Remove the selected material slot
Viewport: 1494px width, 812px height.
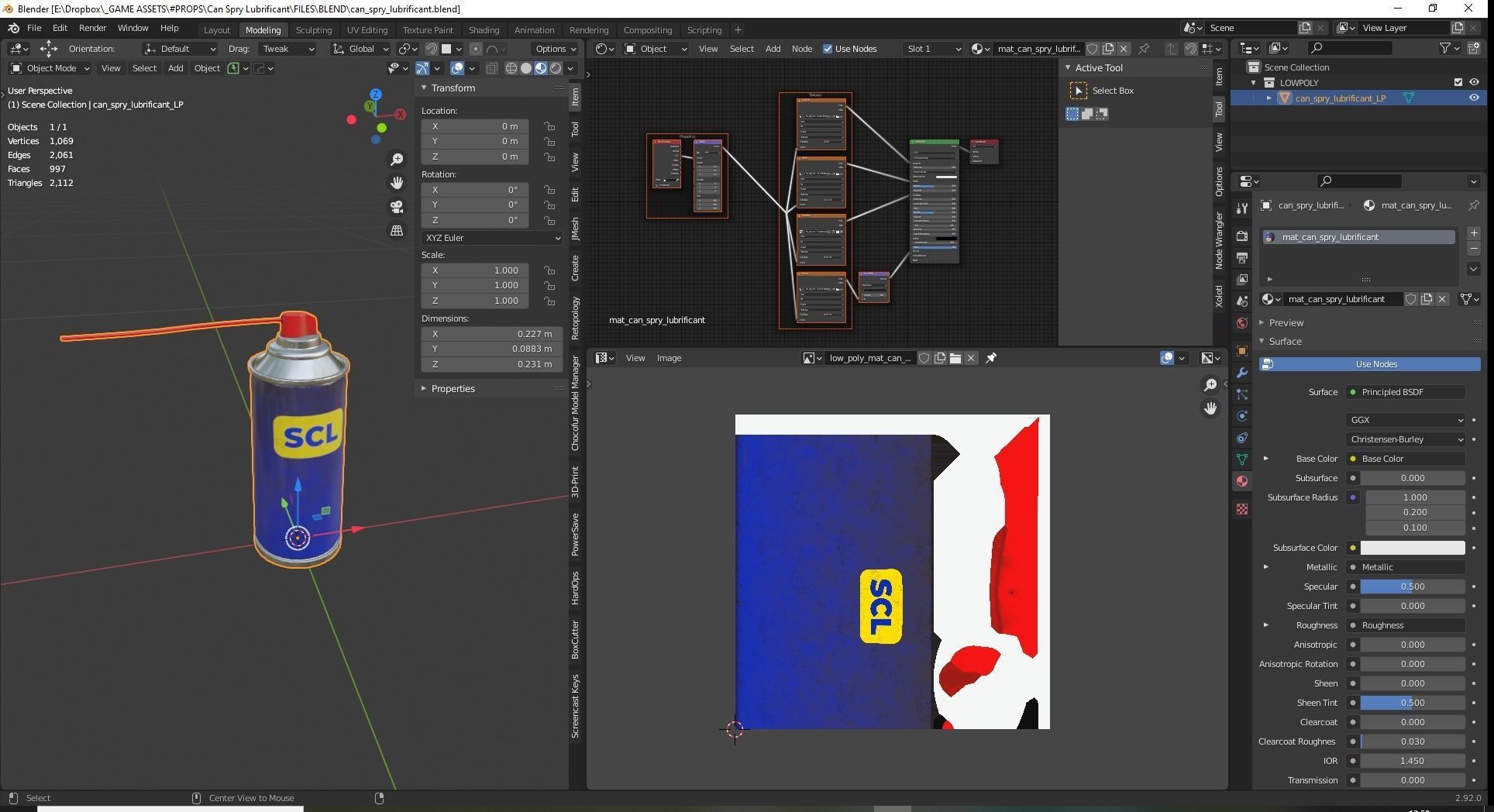[x=1473, y=249]
